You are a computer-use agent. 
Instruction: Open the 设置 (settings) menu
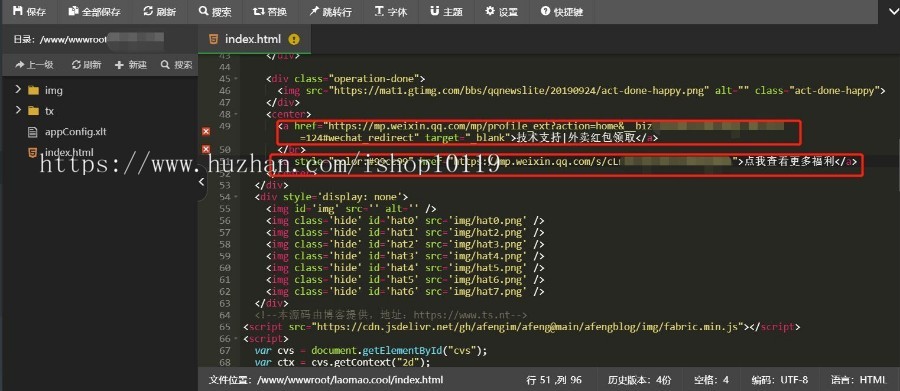(x=501, y=11)
